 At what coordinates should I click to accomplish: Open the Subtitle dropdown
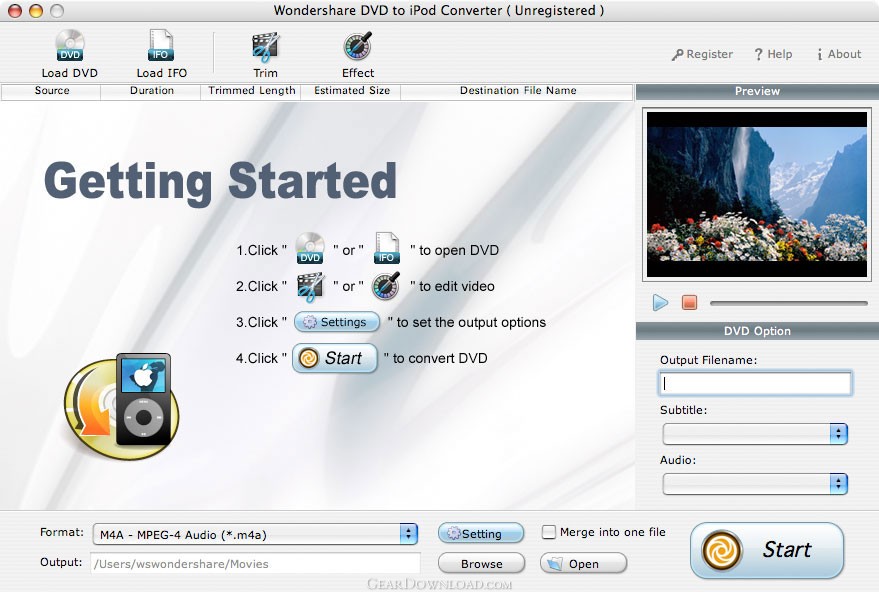(x=755, y=434)
